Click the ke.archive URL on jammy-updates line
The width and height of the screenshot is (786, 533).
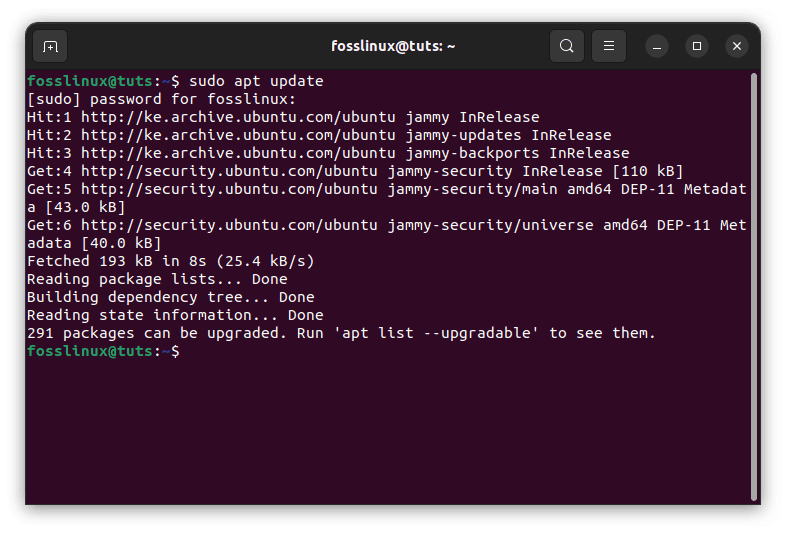click(238, 135)
